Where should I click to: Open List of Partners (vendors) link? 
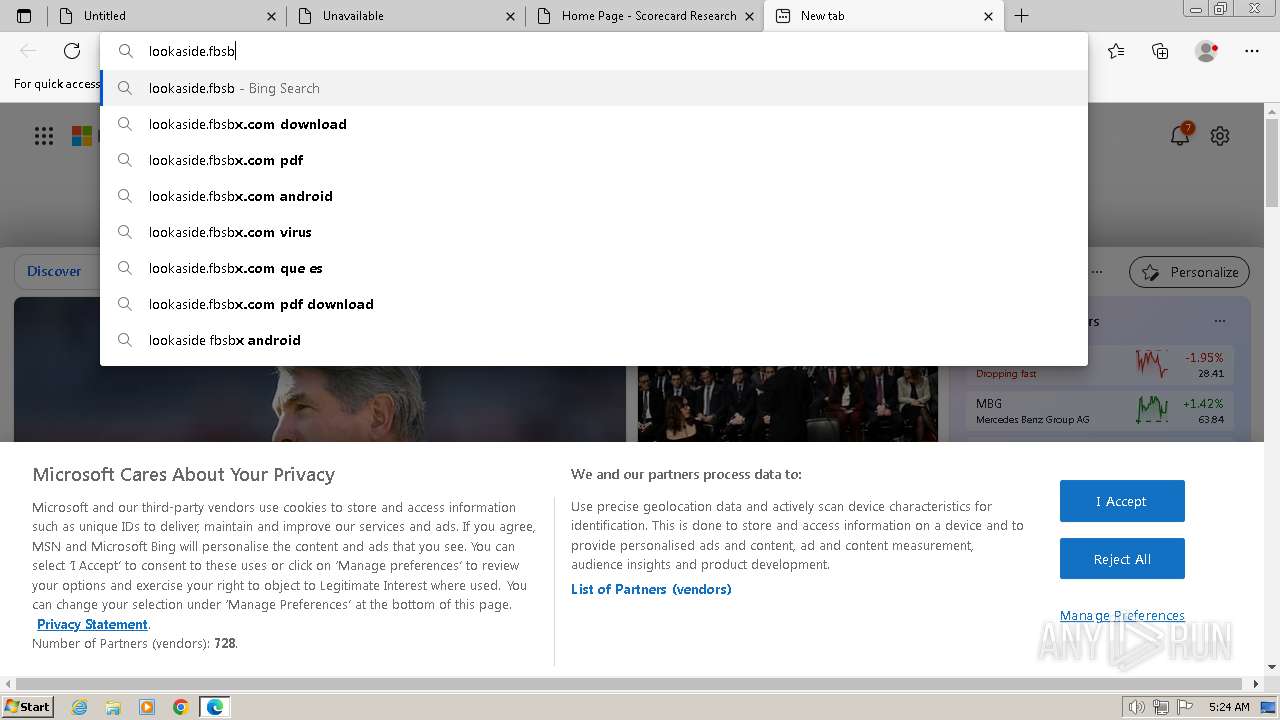click(651, 589)
